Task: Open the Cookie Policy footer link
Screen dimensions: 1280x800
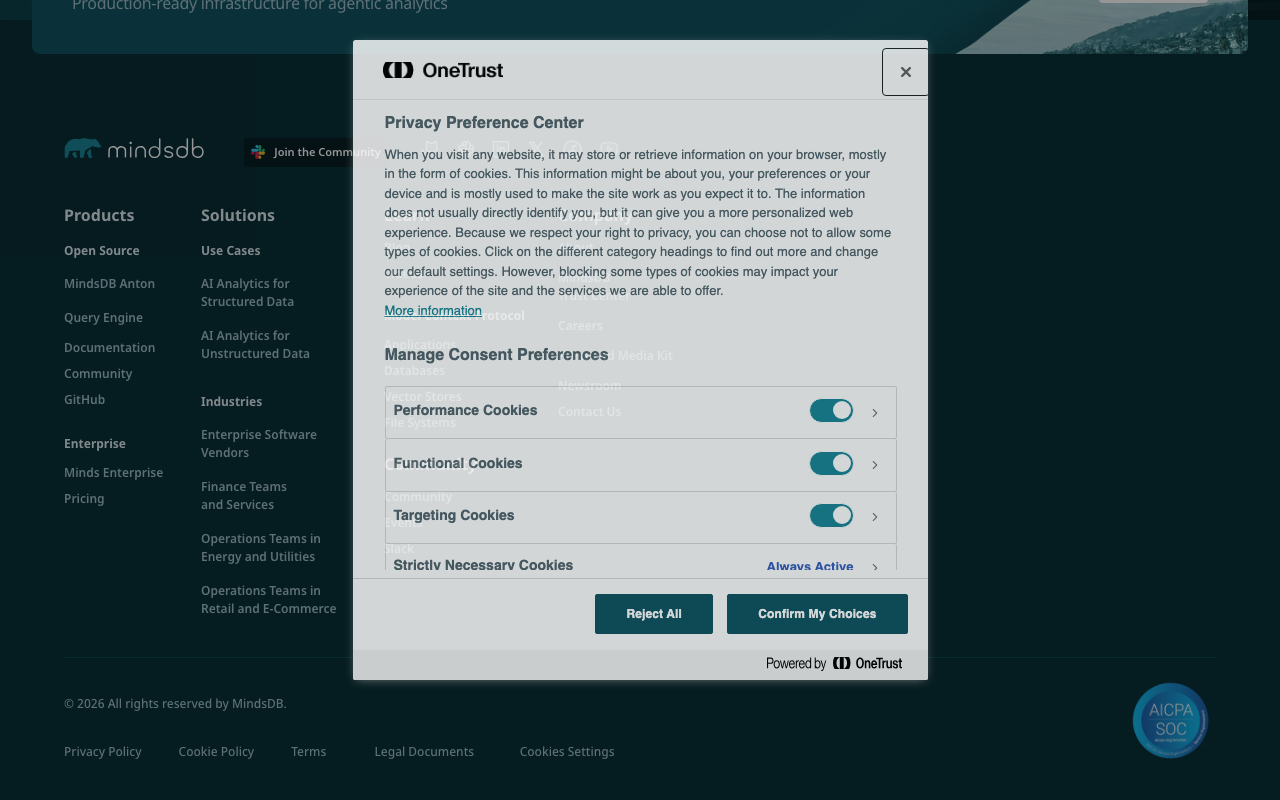Action: point(216,752)
